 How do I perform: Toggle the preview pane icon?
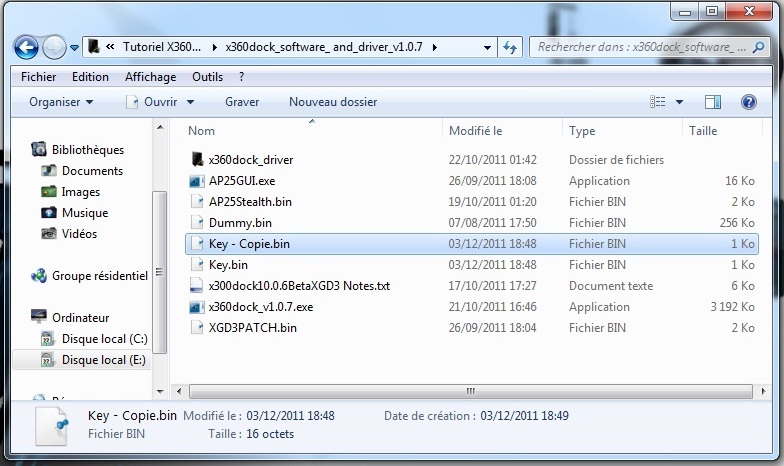coord(712,102)
